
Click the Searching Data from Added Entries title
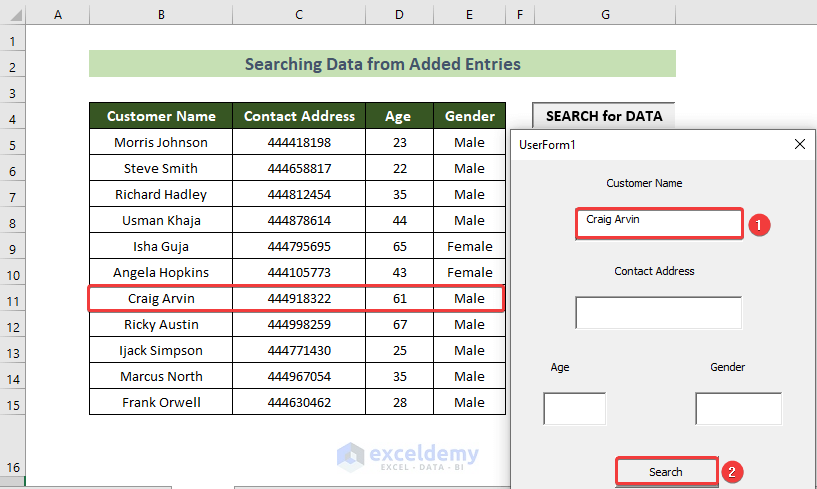click(382, 64)
